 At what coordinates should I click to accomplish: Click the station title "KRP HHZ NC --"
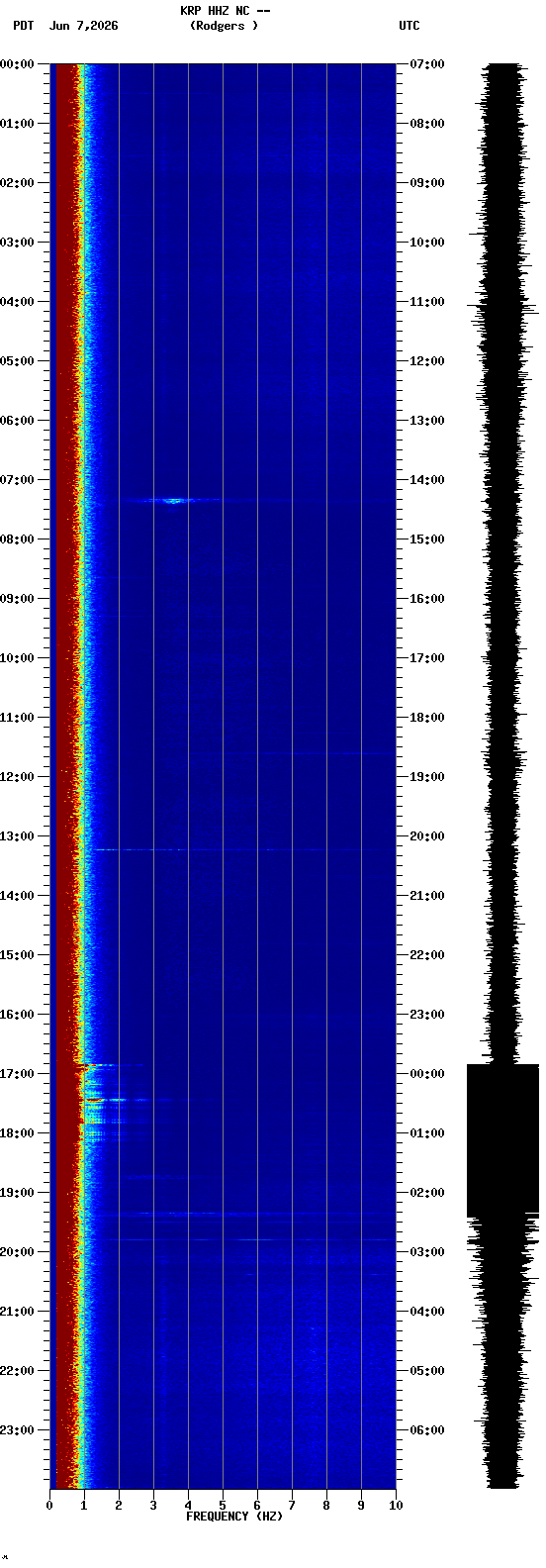[x=225, y=11]
